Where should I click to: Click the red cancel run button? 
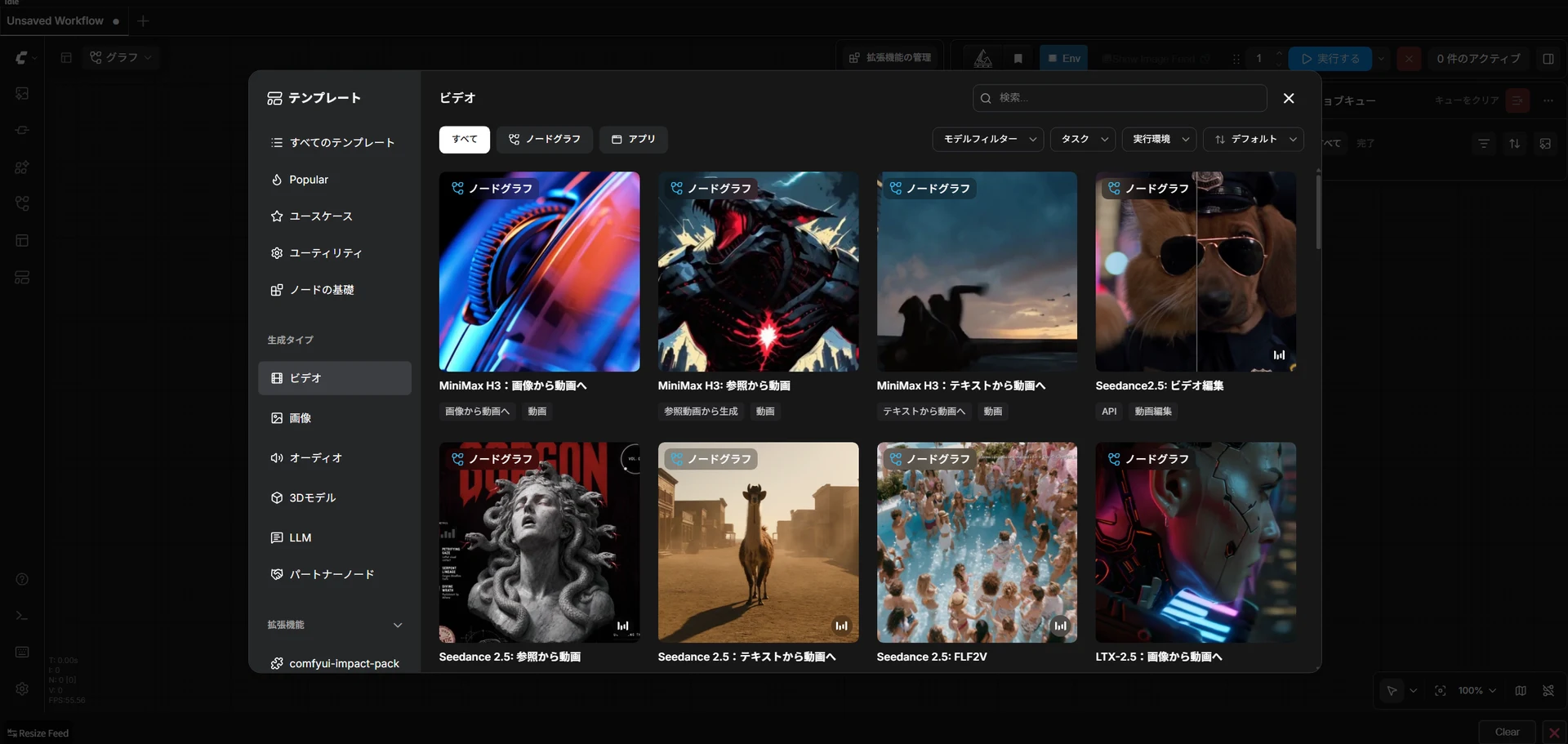(1409, 59)
